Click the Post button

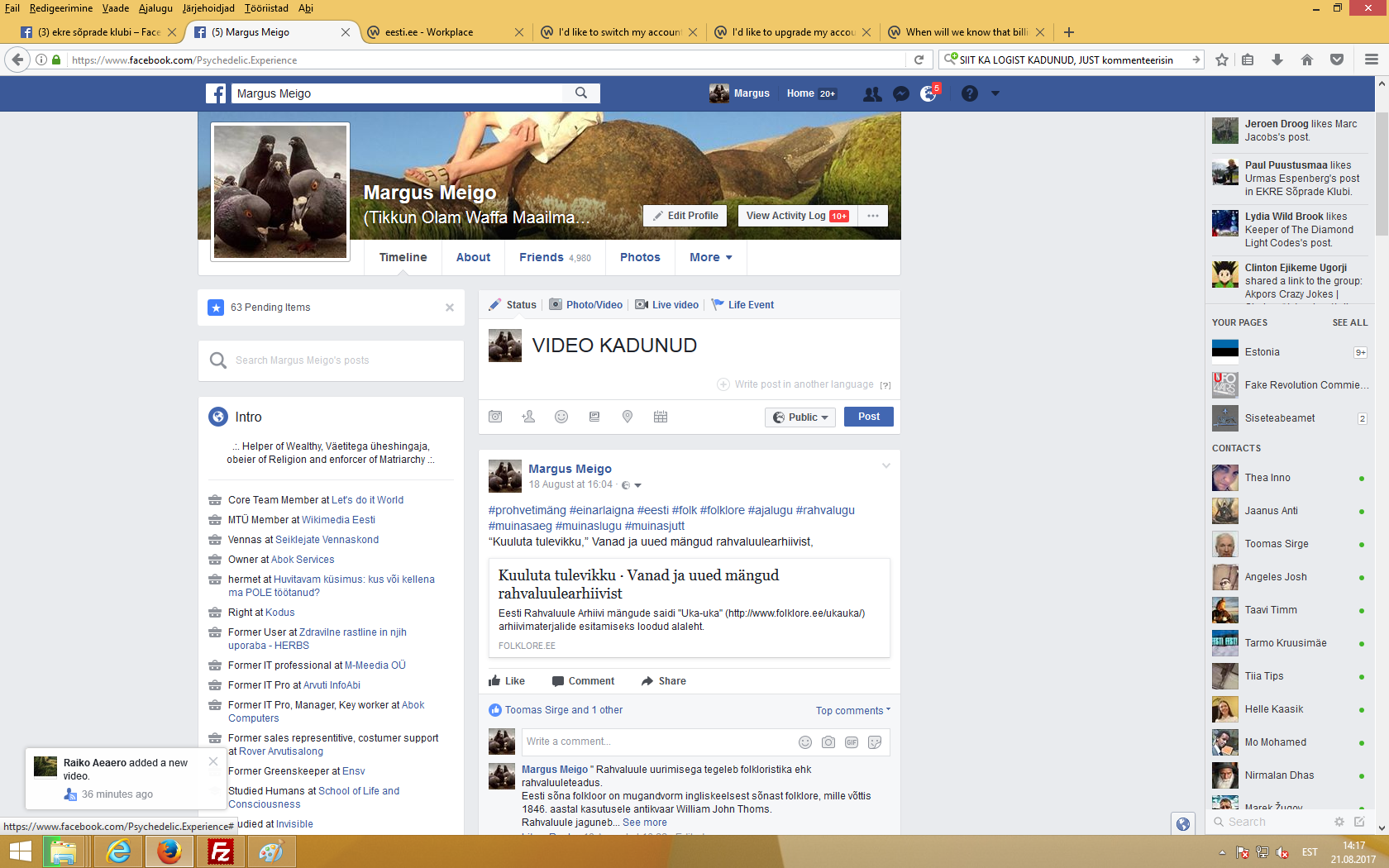pos(869,417)
